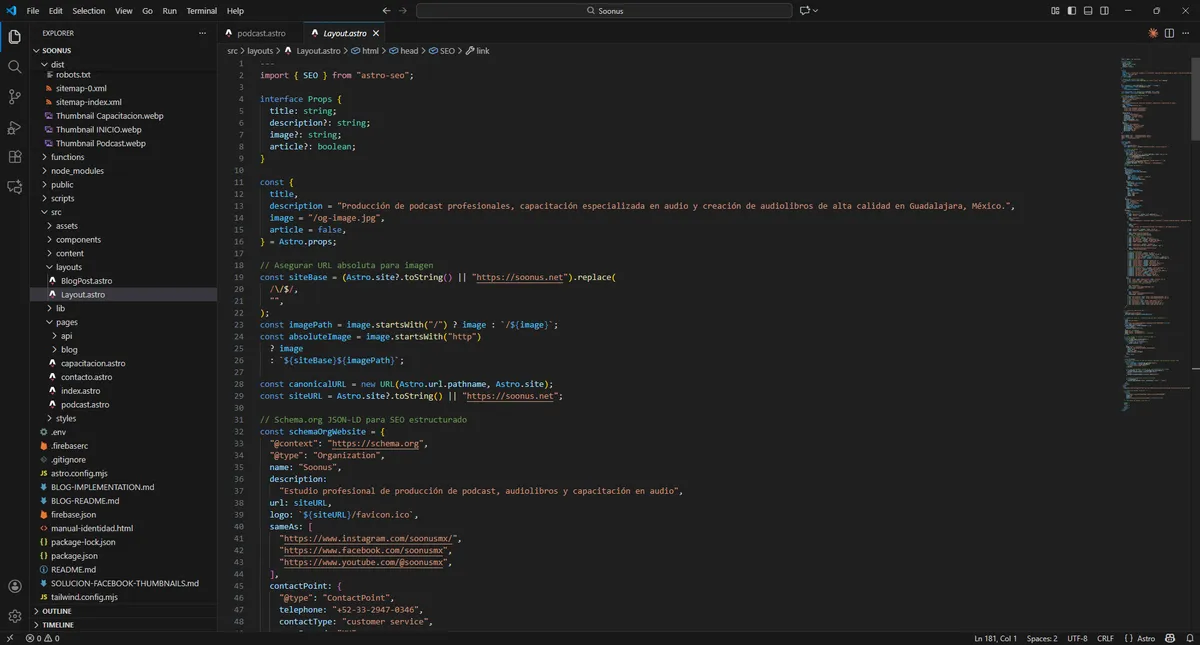Toggle the Secondary Side Bar
This screenshot has width=1200, height=645.
1103,10
